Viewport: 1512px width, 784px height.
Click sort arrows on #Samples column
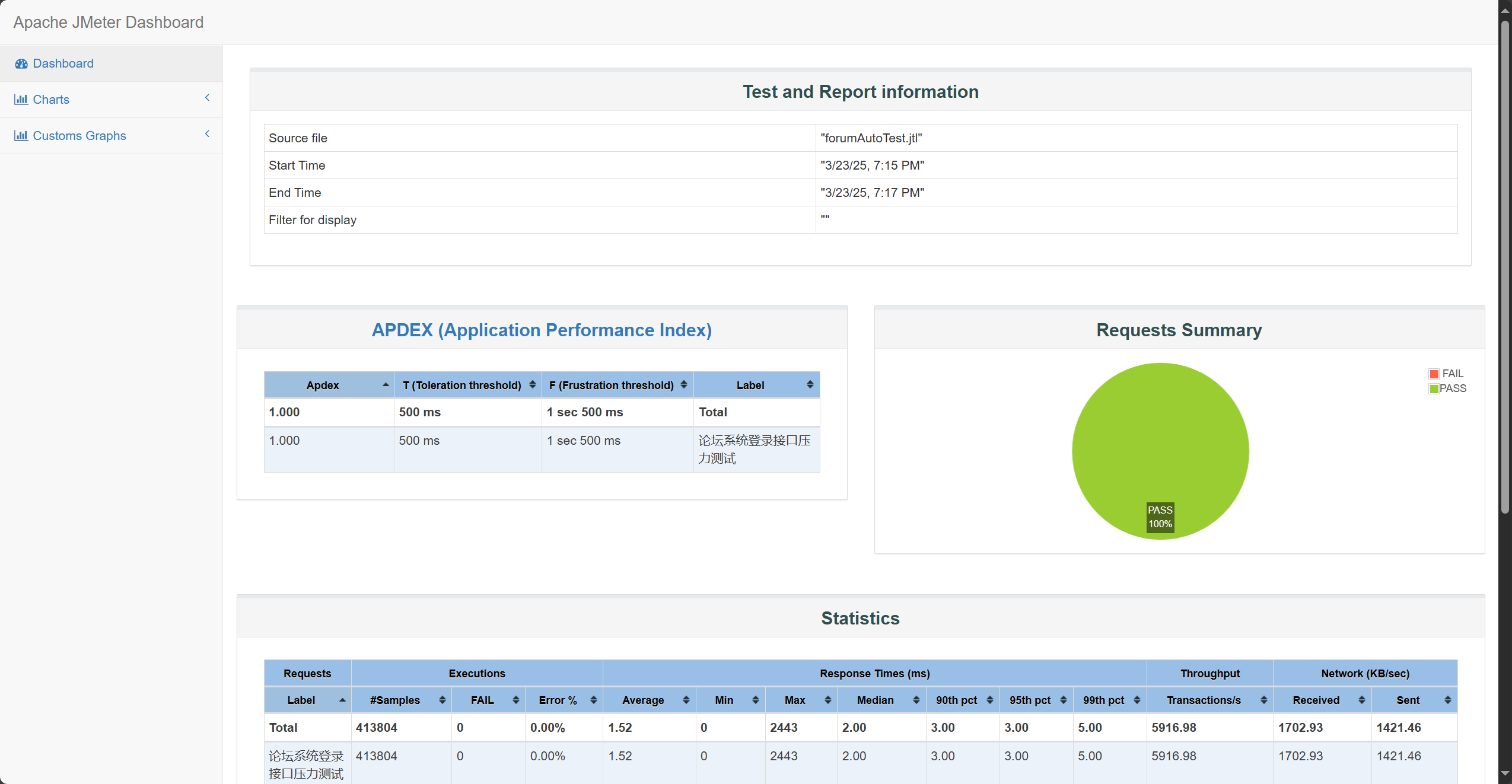pos(443,700)
